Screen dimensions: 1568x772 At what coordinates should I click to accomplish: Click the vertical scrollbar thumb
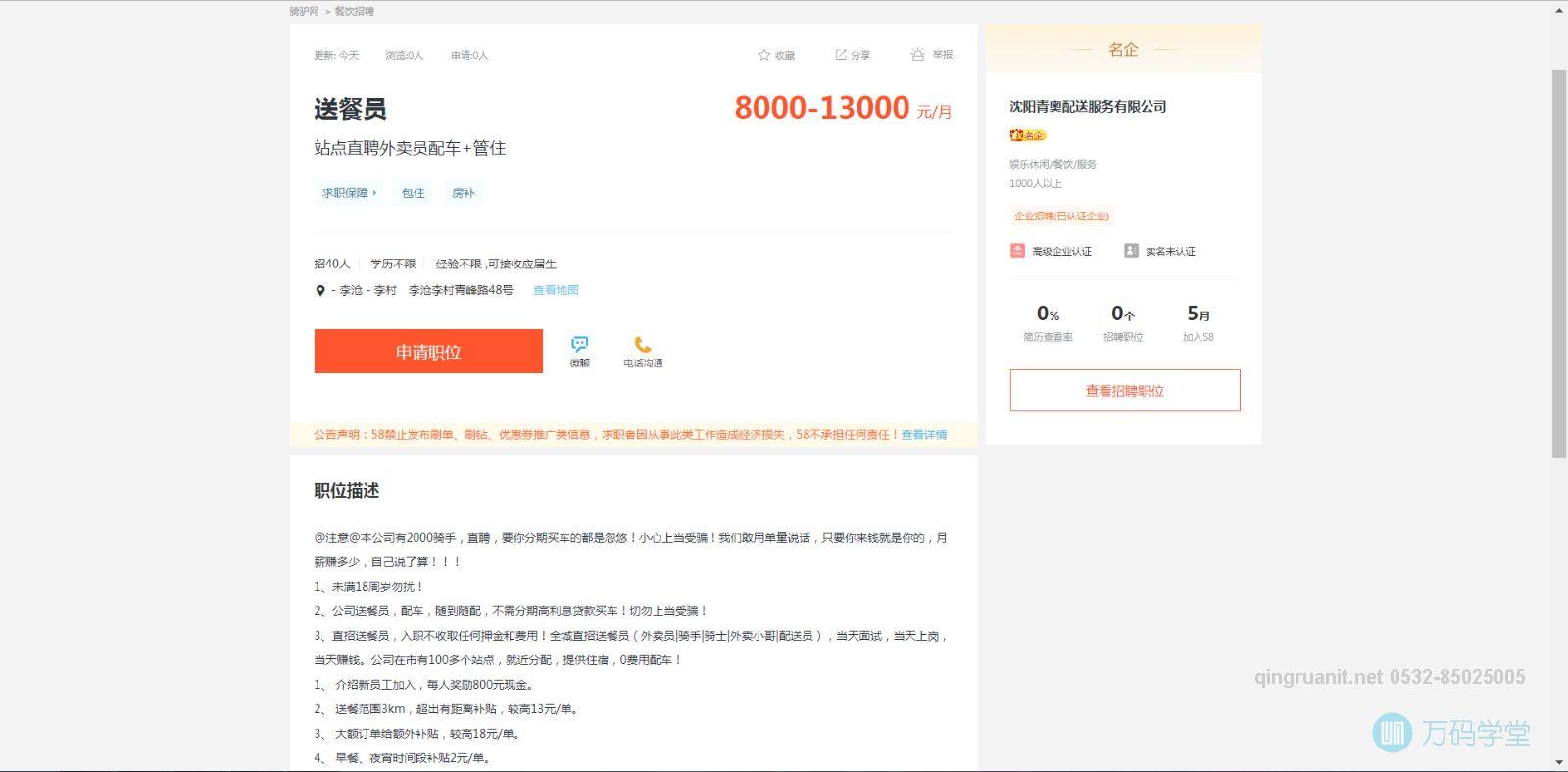pyautogui.click(x=1559, y=263)
